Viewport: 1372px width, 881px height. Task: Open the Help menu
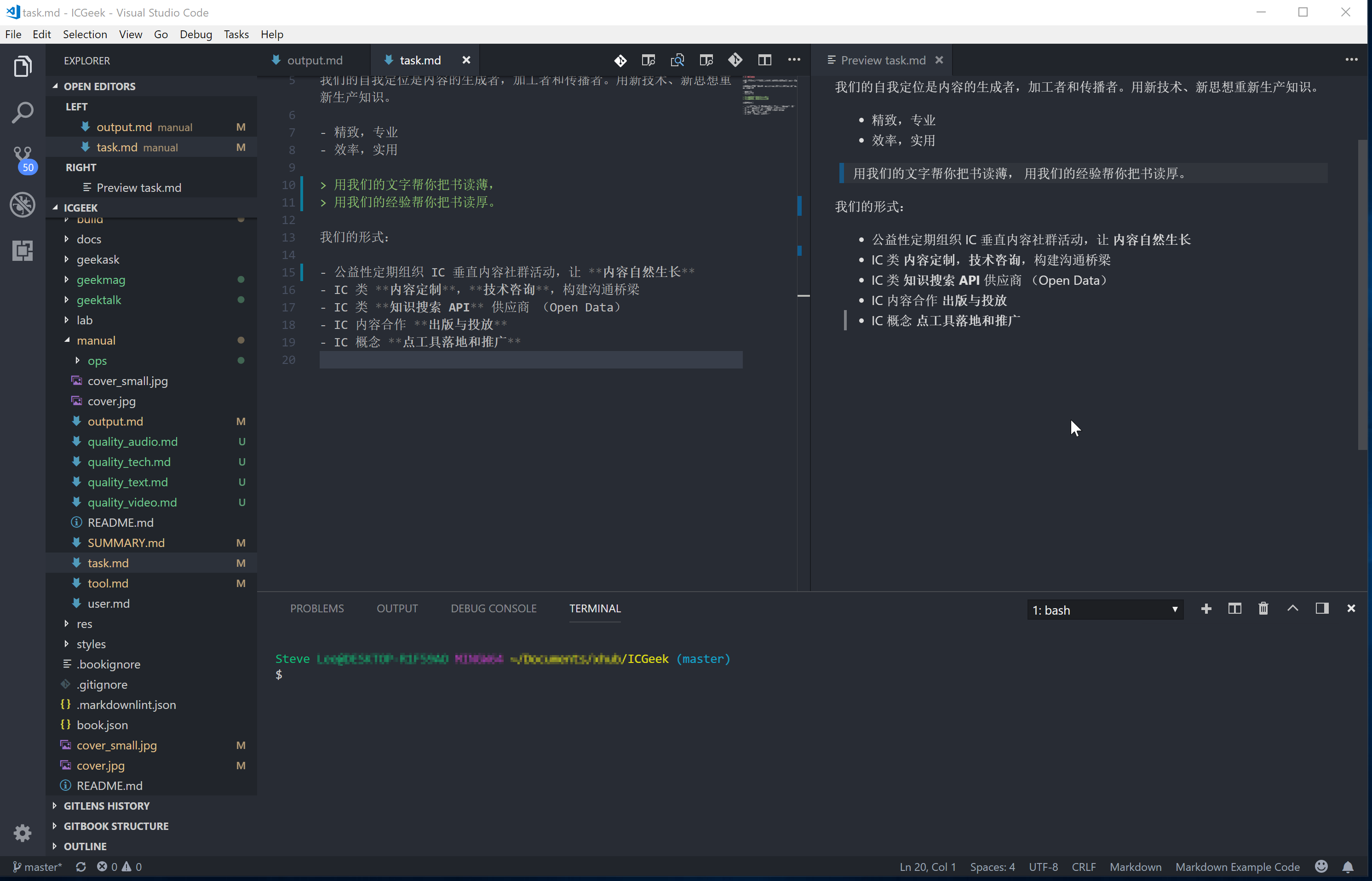272,35
